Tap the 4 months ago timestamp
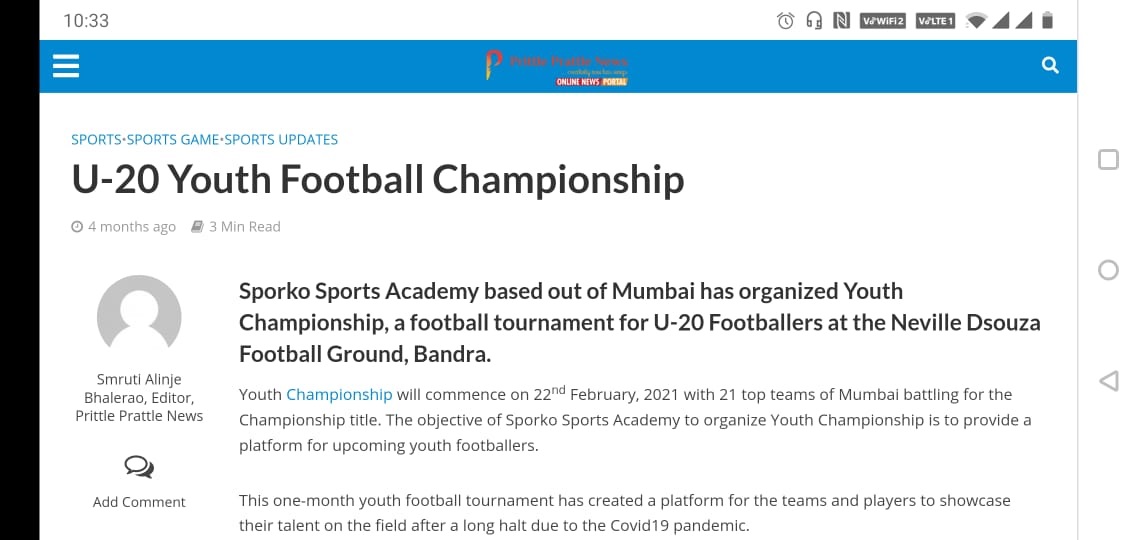 (x=131, y=227)
